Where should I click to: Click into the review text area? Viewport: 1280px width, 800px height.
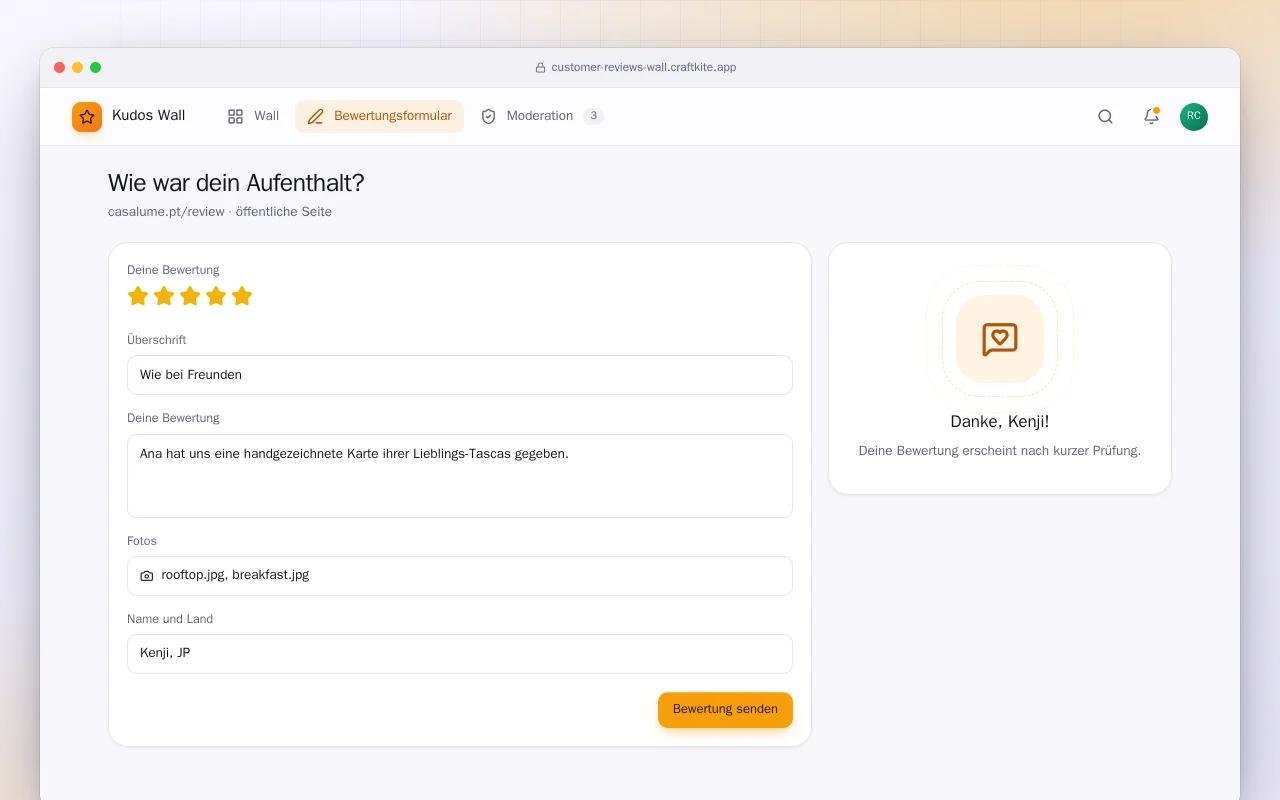click(x=460, y=476)
